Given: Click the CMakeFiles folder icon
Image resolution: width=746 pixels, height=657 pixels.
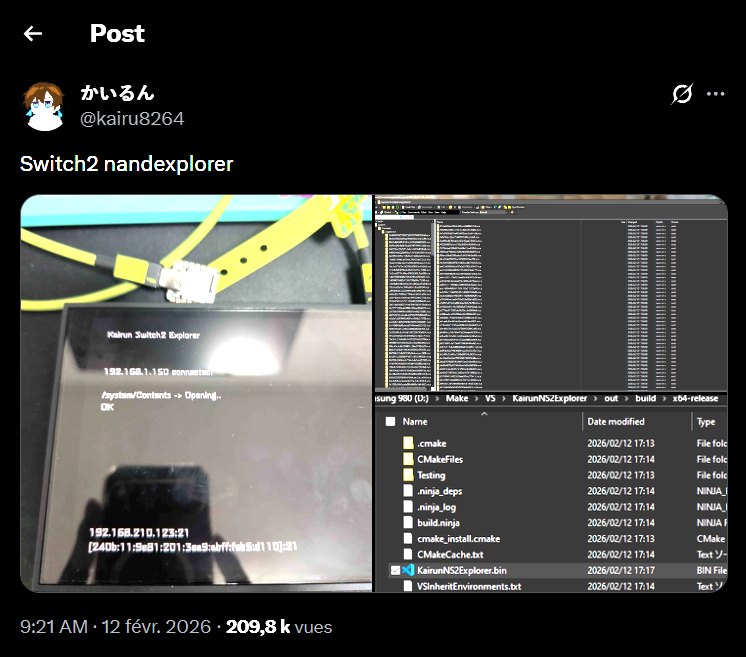Looking at the screenshot, I should [408, 459].
